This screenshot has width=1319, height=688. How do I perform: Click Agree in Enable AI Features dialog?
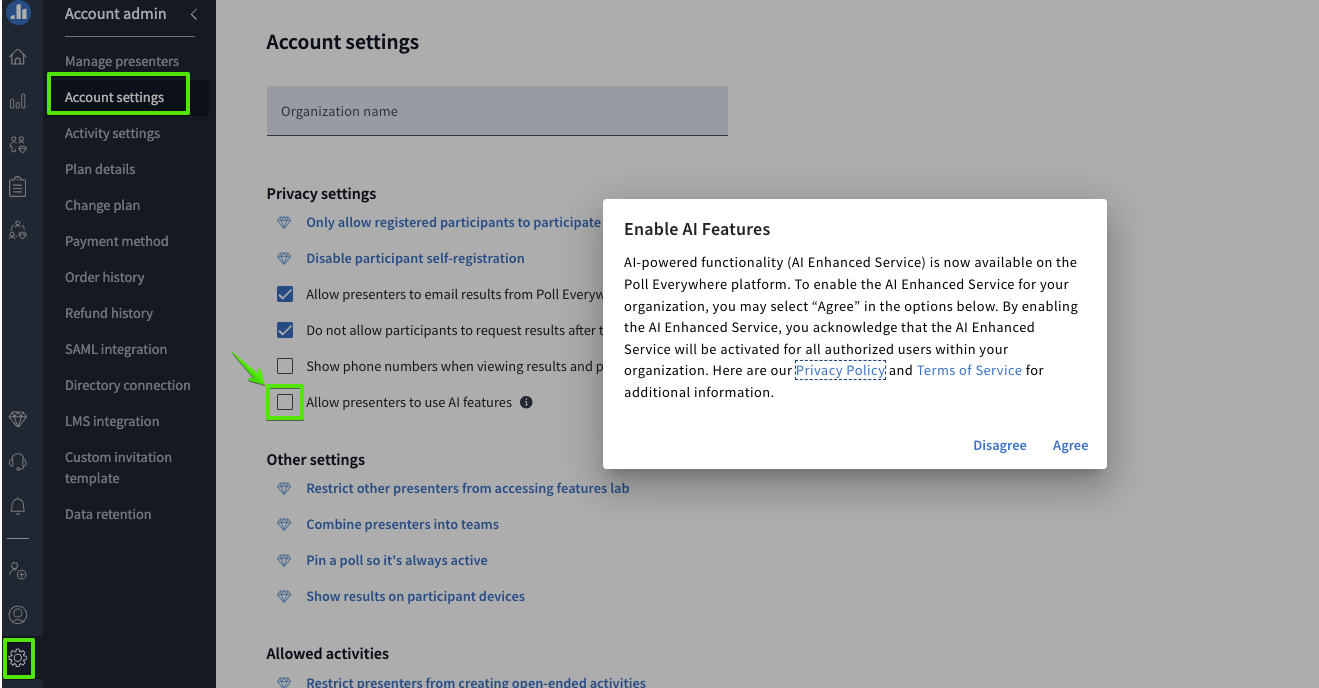tap(1070, 445)
